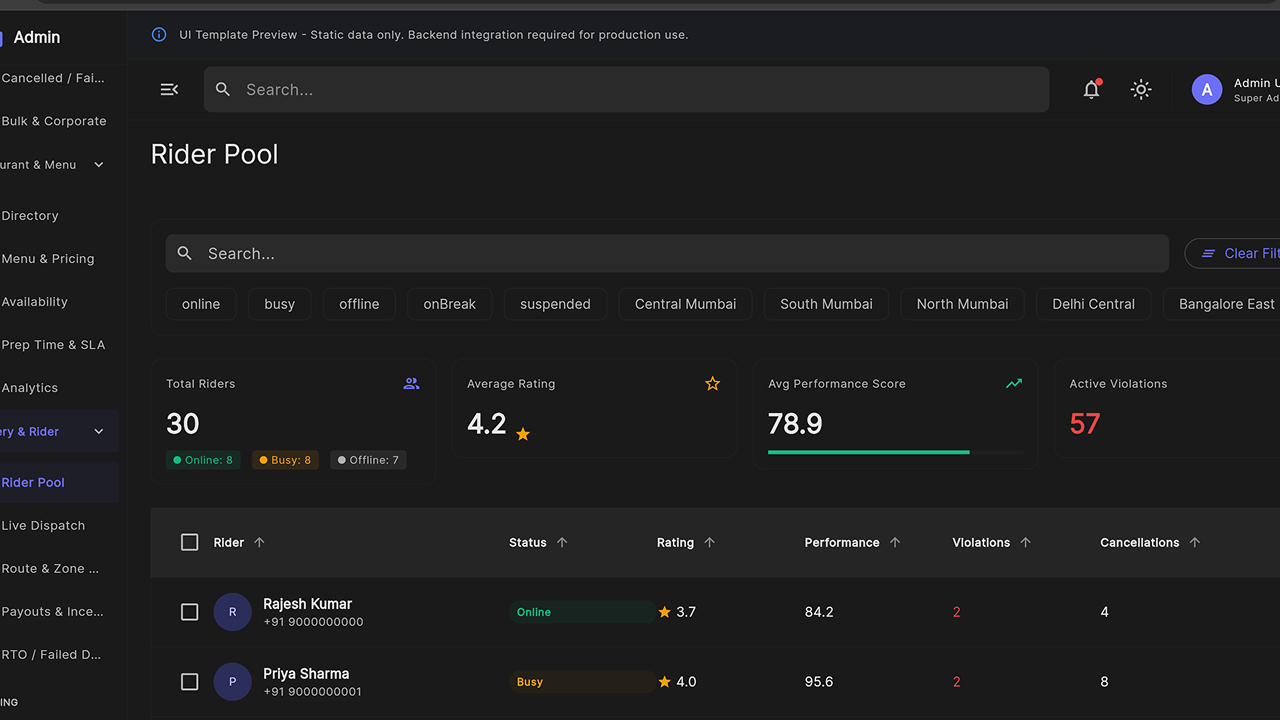
Task: Toggle the suspended filter chip
Action: click(x=555, y=304)
